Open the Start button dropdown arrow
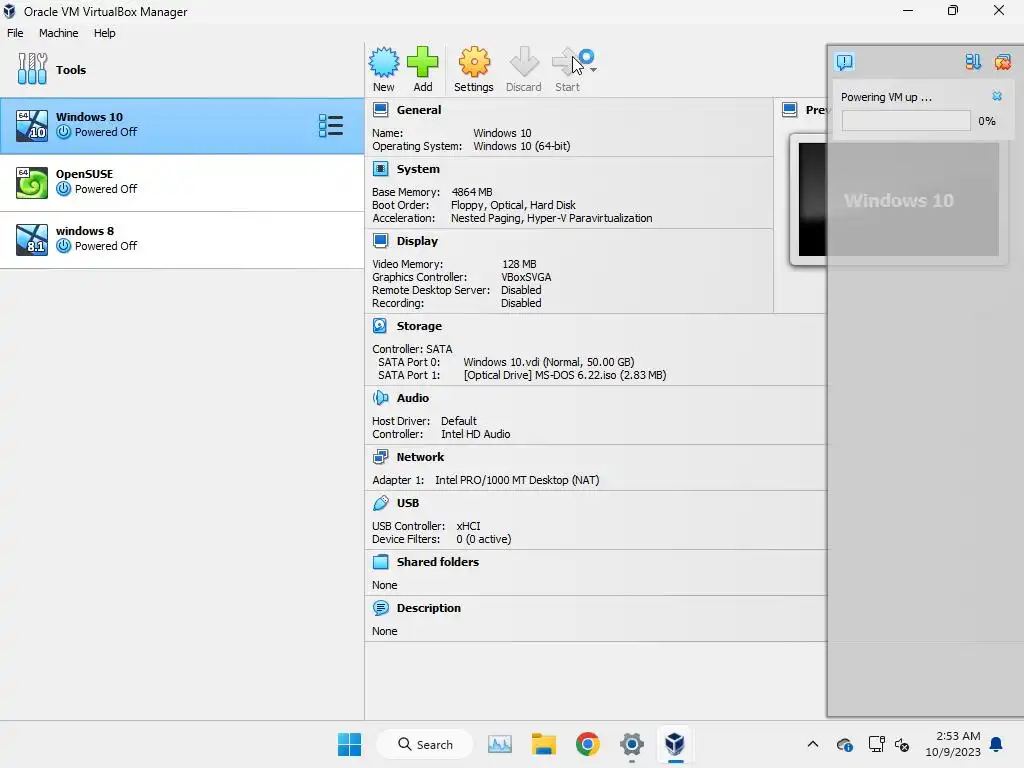Viewport: 1024px width, 768px height. 593,69
